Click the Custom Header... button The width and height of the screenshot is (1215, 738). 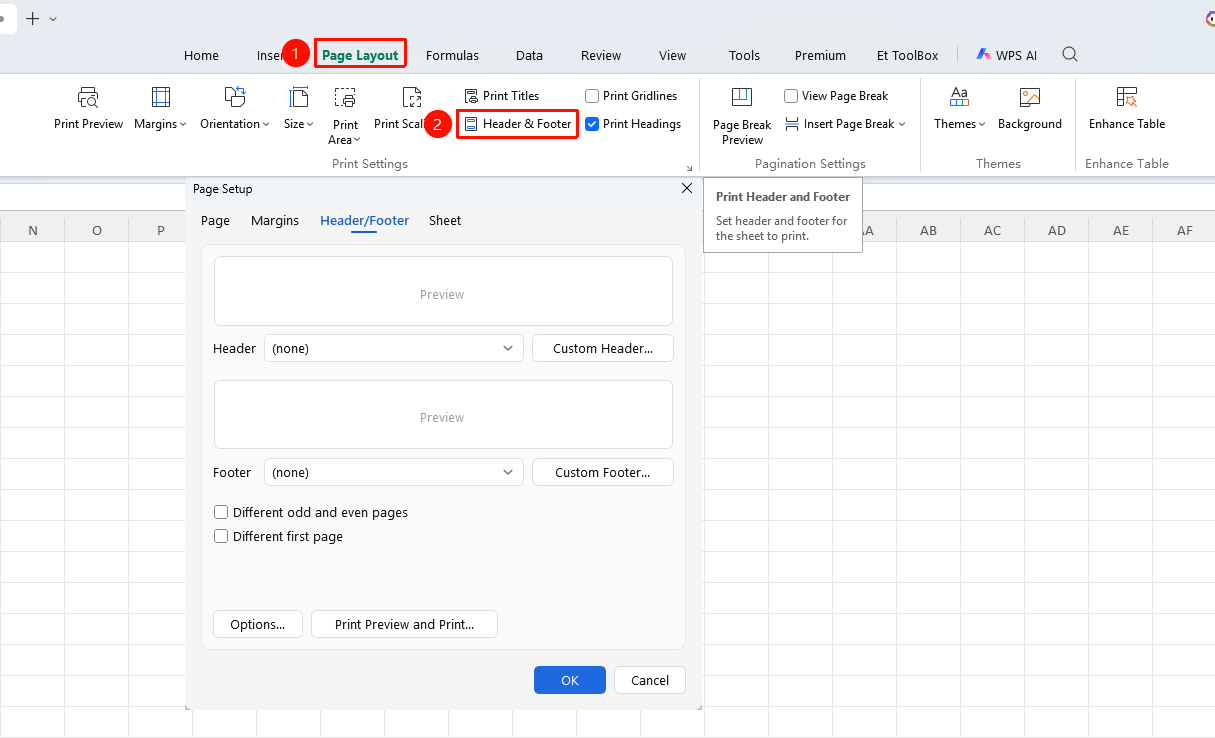[603, 348]
